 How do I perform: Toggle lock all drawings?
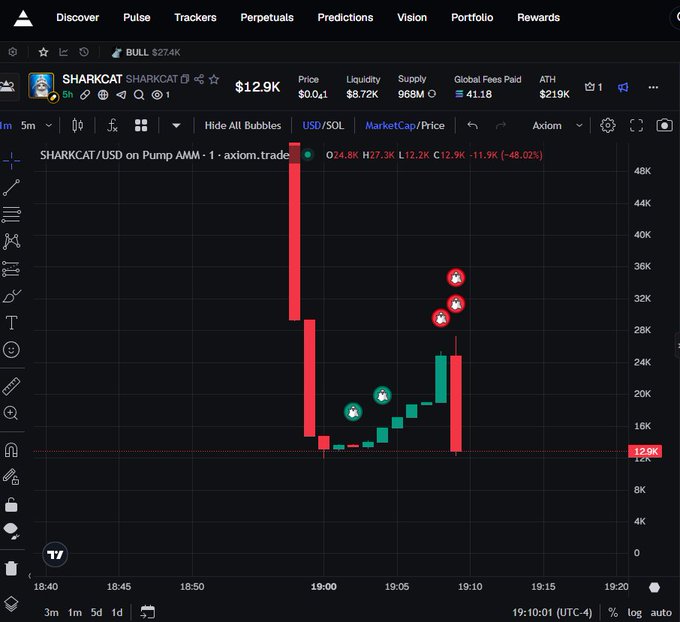tap(11, 505)
